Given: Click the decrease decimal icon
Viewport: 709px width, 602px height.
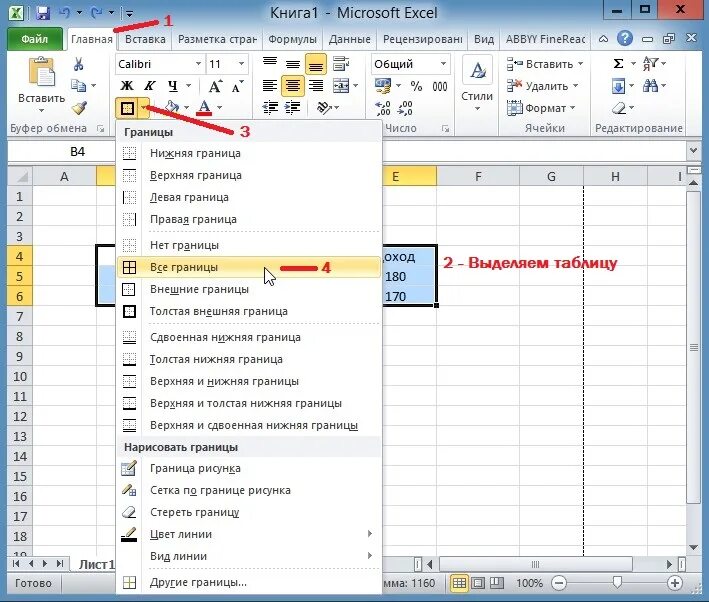Looking at the screenshot, I should tap(405, 108).
